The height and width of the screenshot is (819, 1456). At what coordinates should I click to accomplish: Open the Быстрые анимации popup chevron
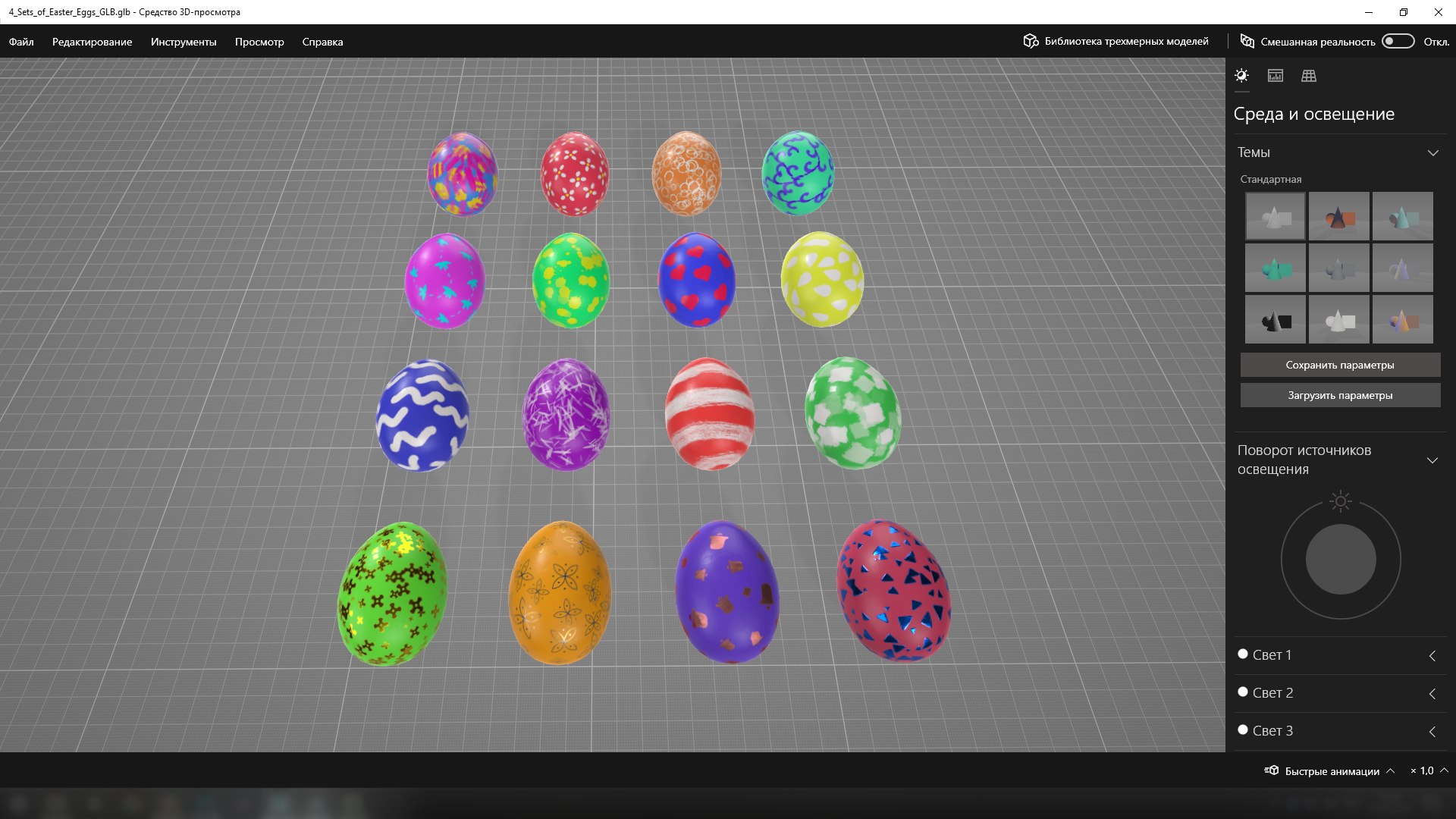click(1390, 770)
